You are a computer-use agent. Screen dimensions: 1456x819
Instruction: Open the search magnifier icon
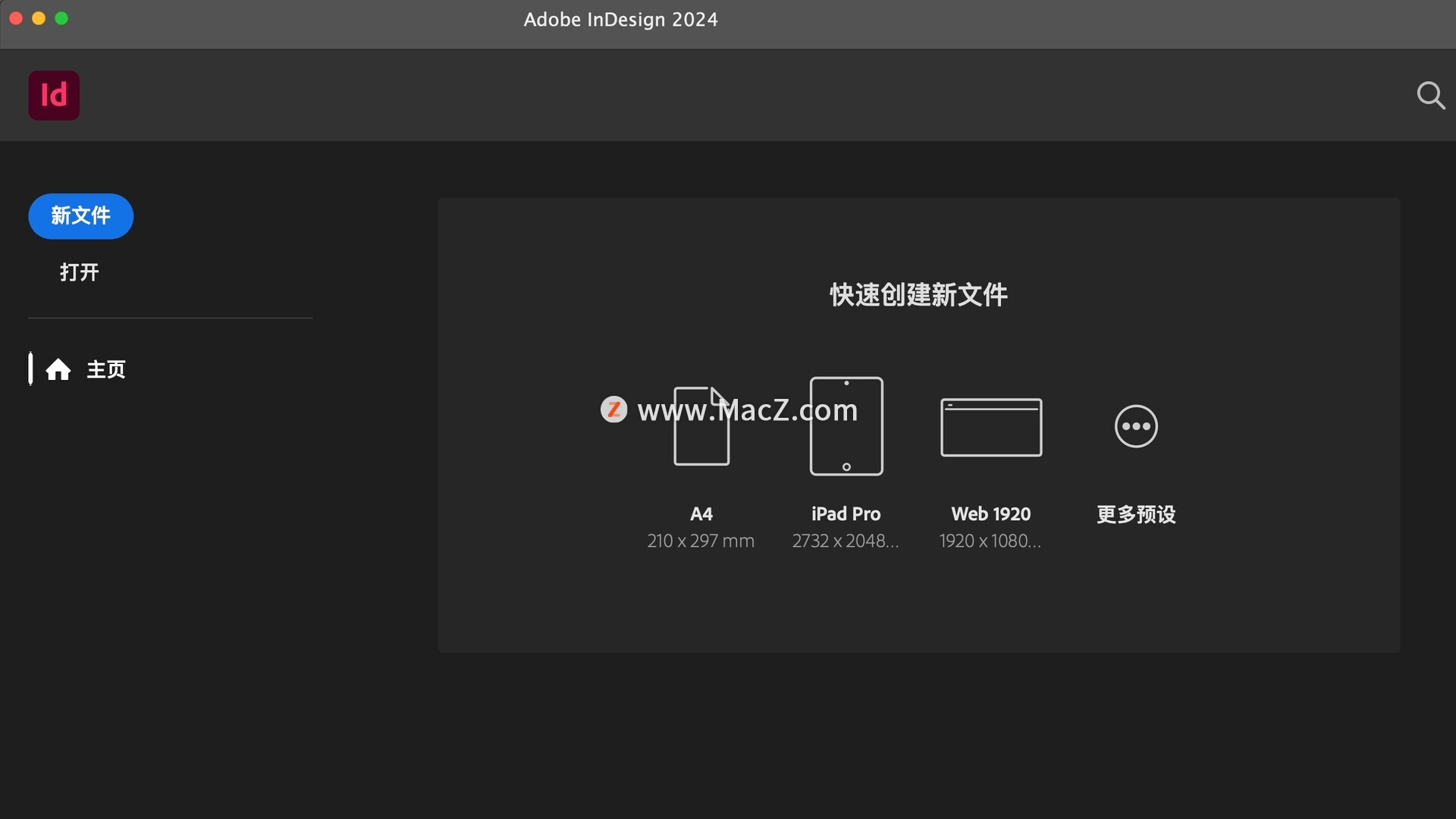pos(1431,96)
